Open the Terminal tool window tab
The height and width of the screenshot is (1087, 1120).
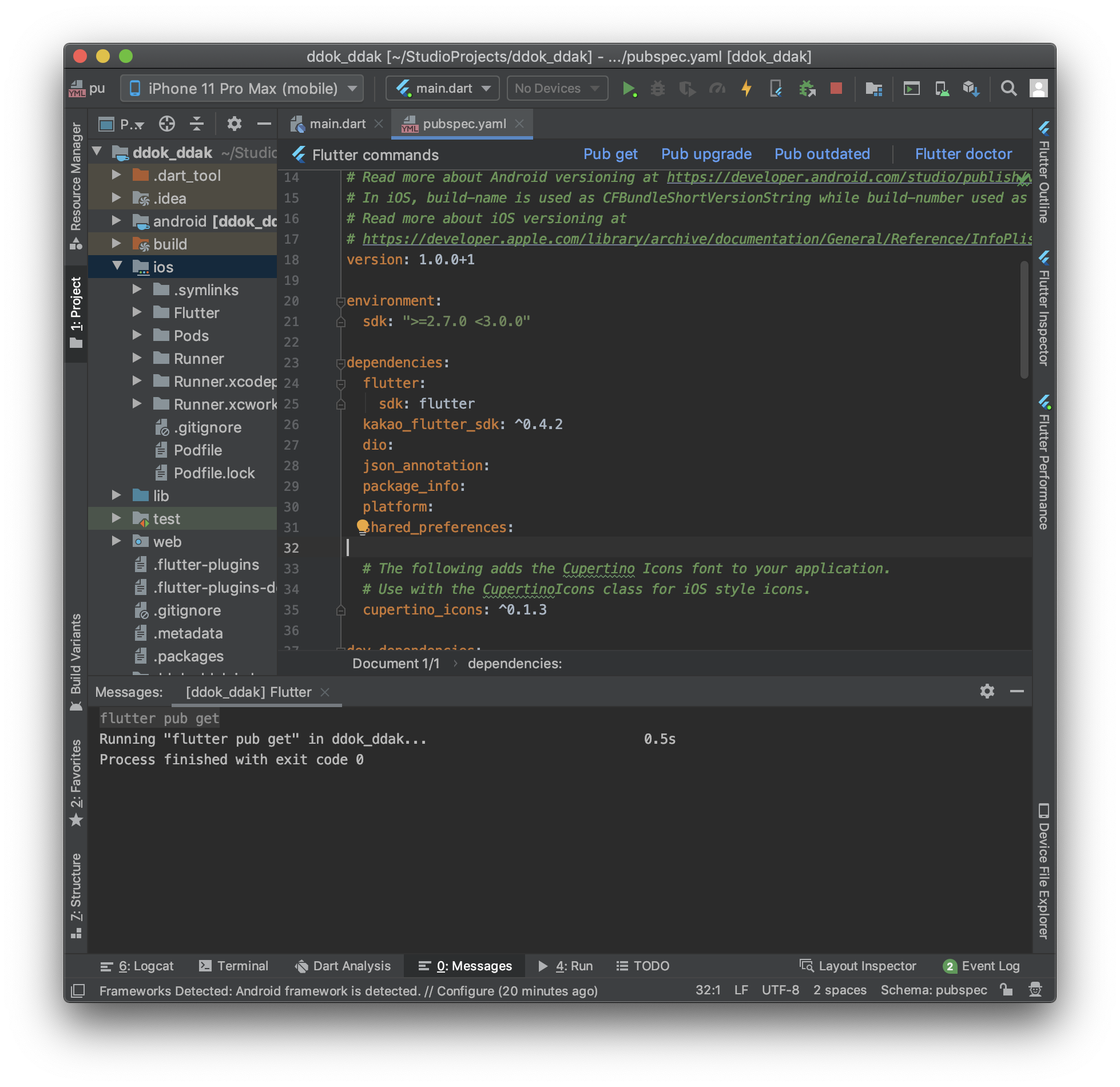[x=233, y=966]
